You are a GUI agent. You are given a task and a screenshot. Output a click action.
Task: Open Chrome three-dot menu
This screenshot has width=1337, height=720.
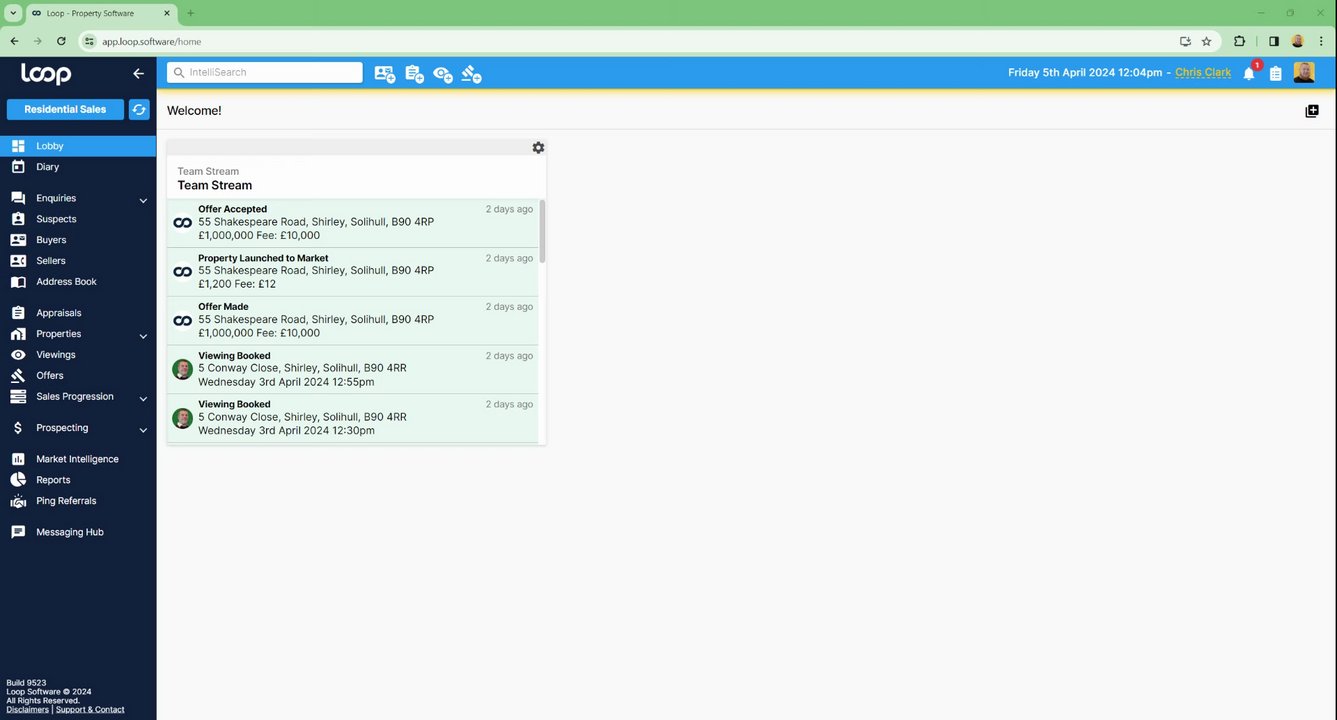(x=1322, y=41)
